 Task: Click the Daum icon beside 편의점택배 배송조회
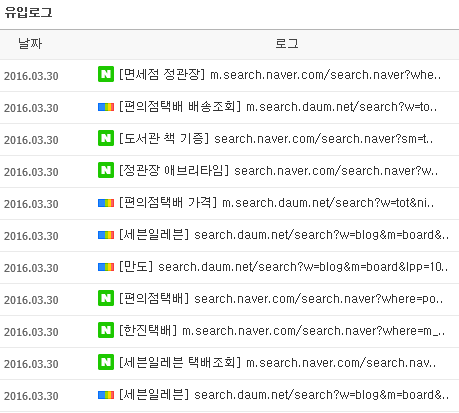(x=106, y=107)
